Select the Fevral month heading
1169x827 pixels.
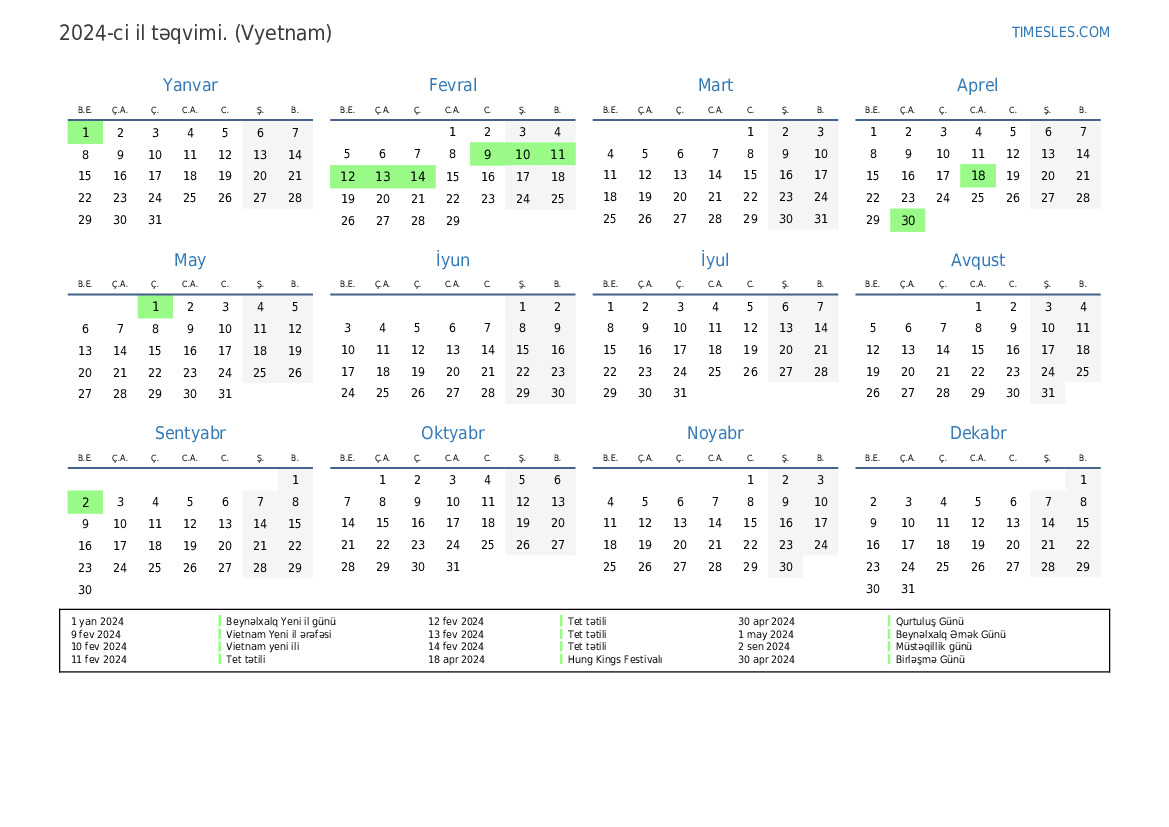pos(453,85)
